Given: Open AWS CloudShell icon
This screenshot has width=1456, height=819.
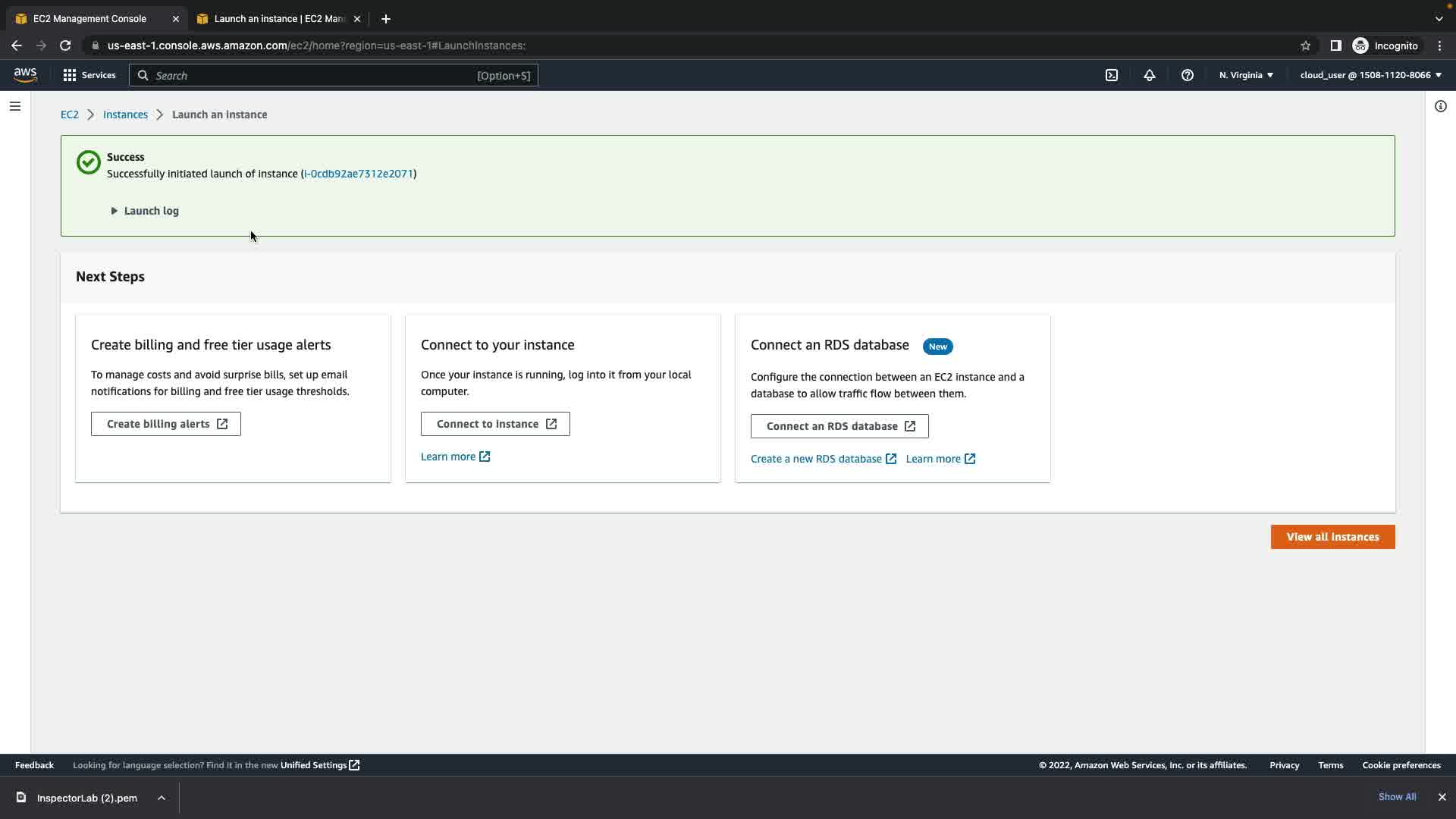Looking at the screenshot, I should coord(1111,75).
